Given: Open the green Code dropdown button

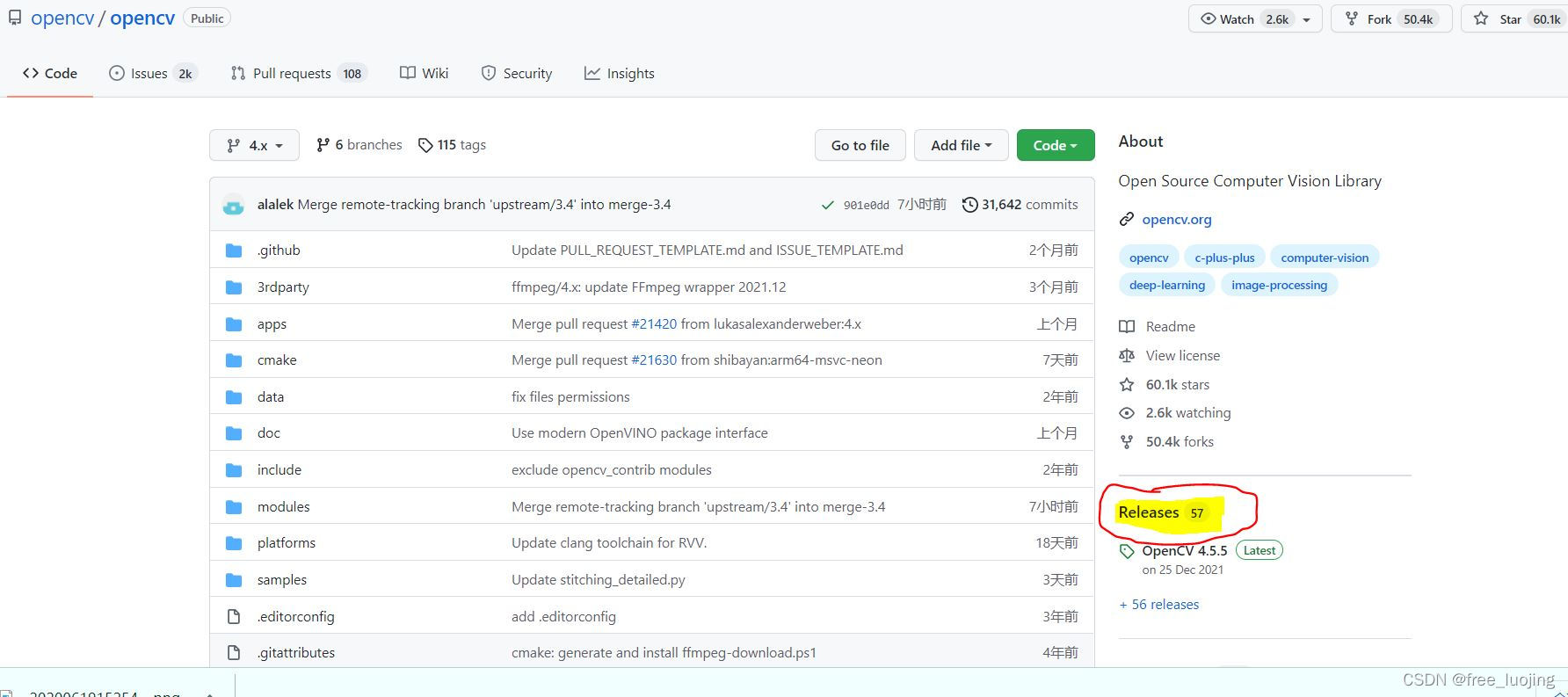Looking at the screenshot, I should click(1056, 145).
